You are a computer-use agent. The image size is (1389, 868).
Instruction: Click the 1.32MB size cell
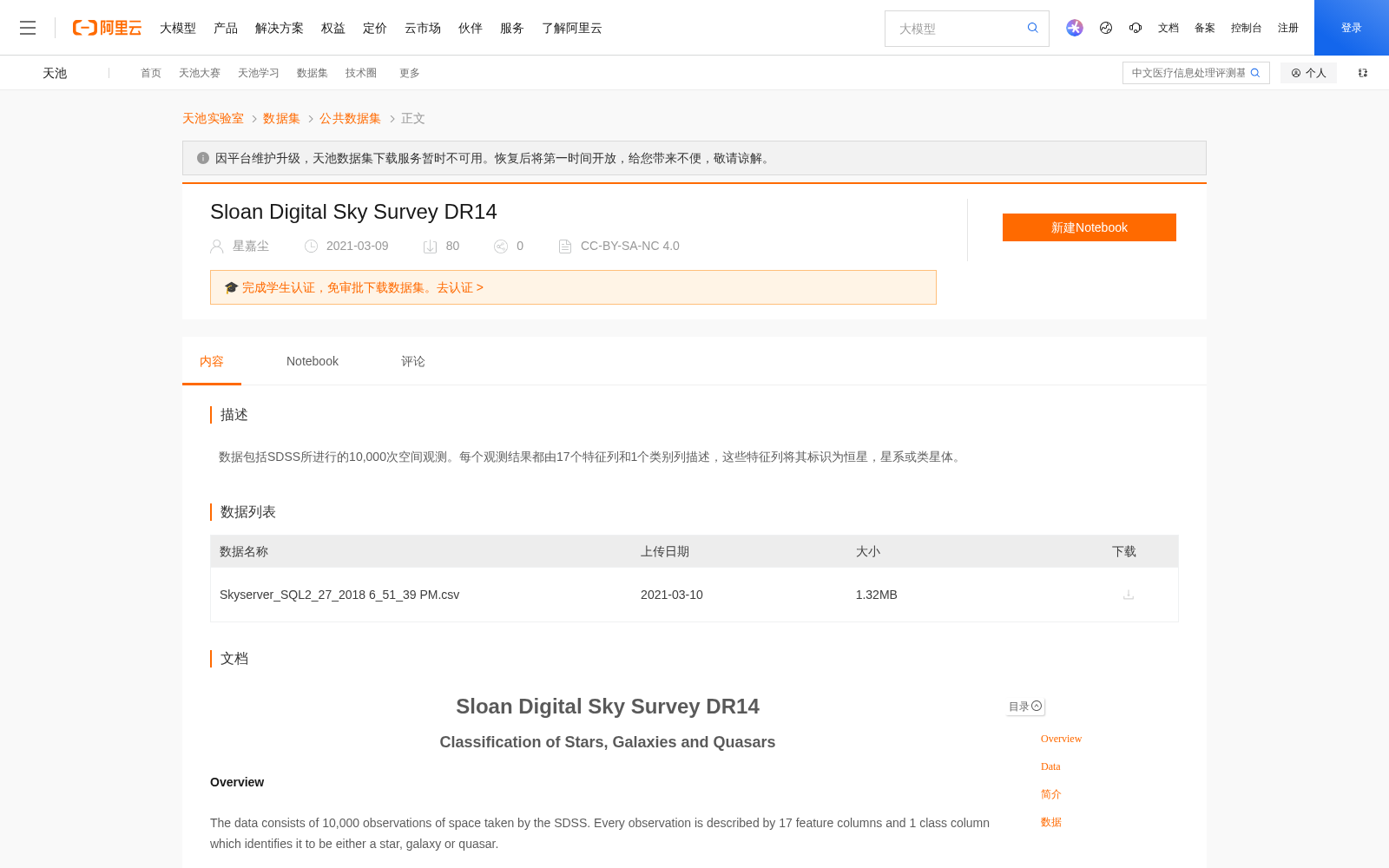pyautogui.click(x=877, y=595)
